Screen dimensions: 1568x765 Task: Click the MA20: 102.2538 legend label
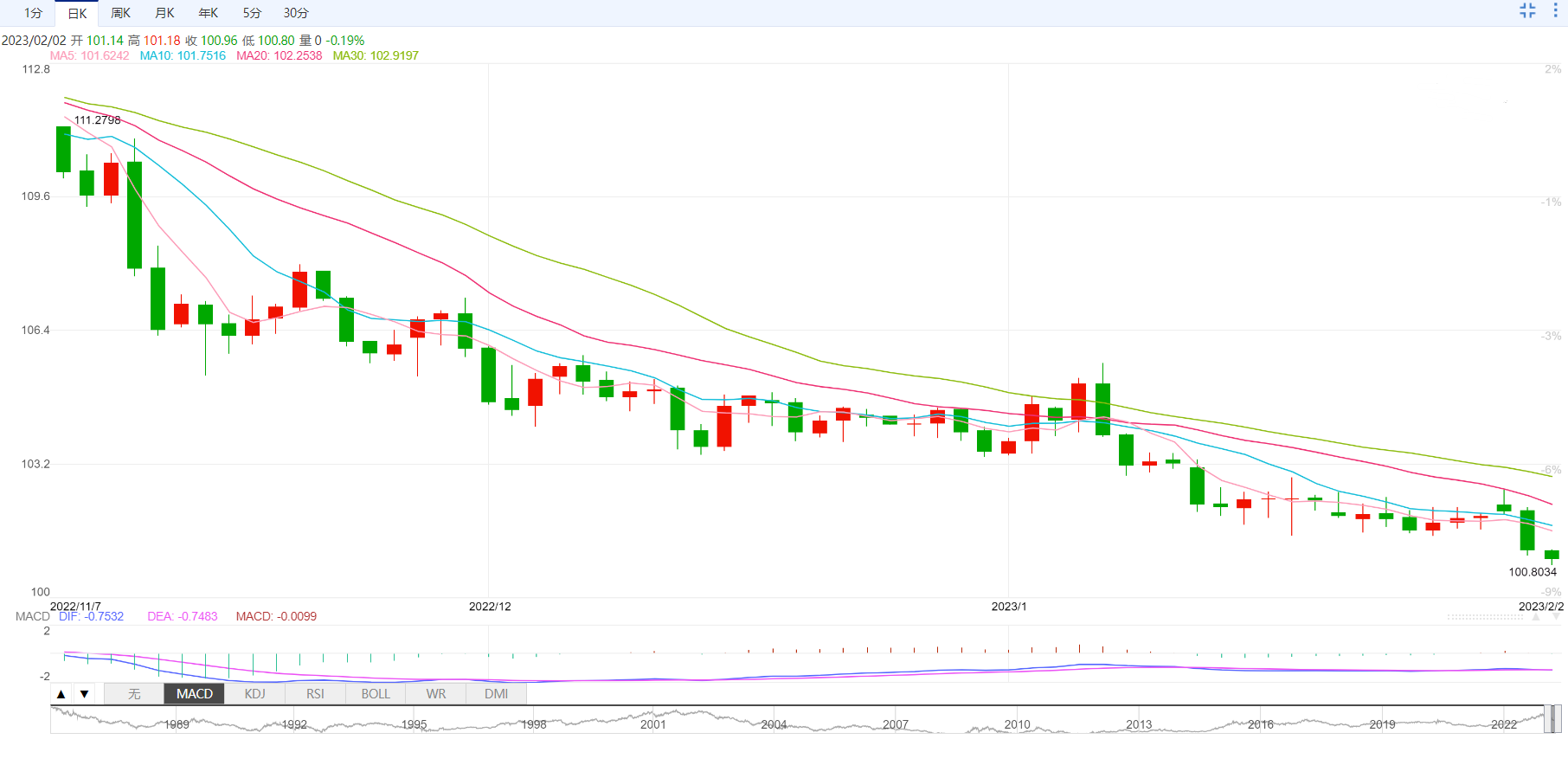click(279, 55)
